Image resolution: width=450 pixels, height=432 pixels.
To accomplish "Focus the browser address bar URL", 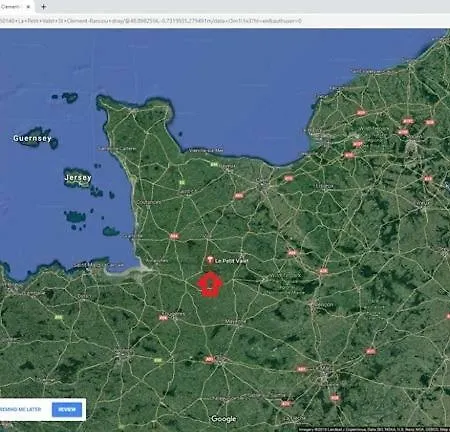I will pos(151,21).
